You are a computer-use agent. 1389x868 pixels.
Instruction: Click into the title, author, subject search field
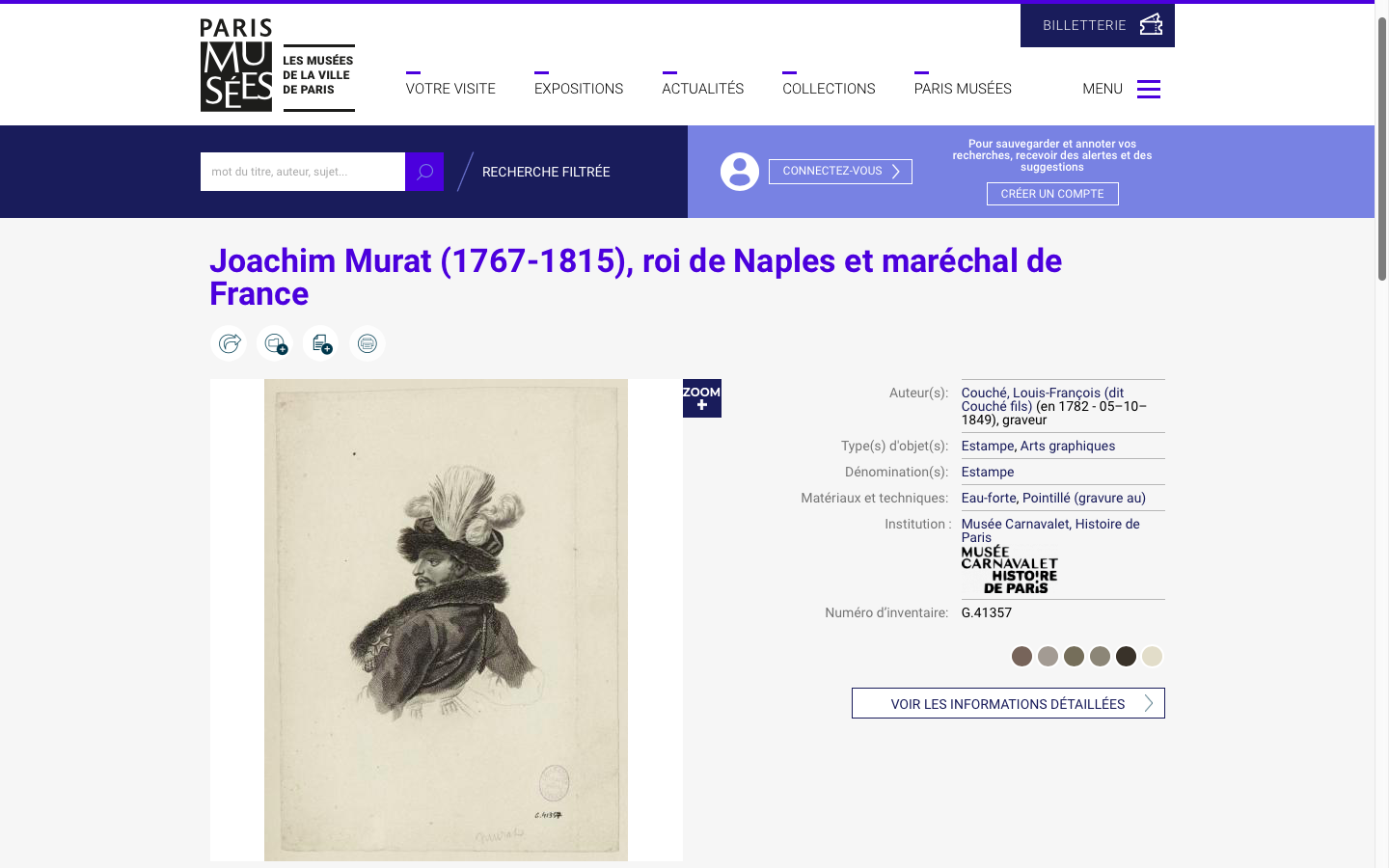(303, 172)
